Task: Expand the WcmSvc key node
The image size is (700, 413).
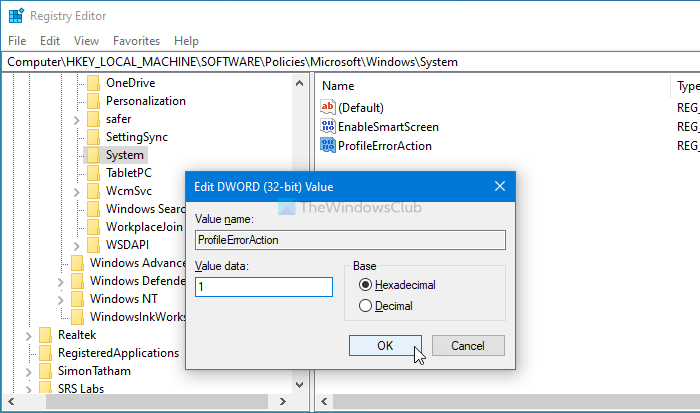Action: click(x=76, y=192)
